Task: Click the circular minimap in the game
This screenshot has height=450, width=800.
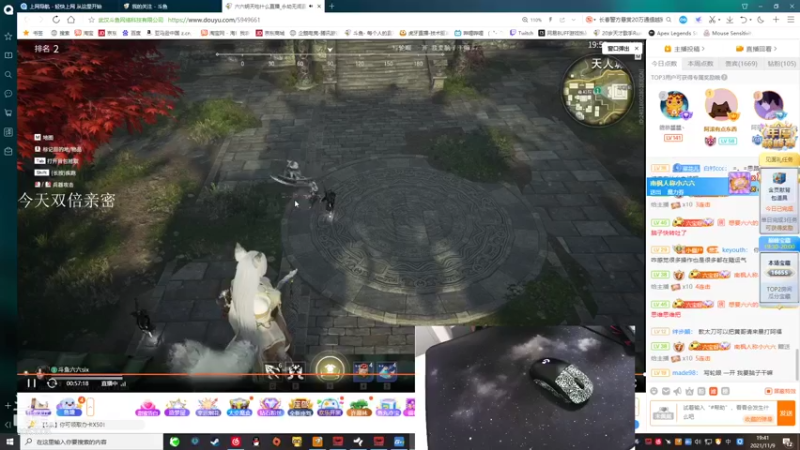Action: pos(597,91)
